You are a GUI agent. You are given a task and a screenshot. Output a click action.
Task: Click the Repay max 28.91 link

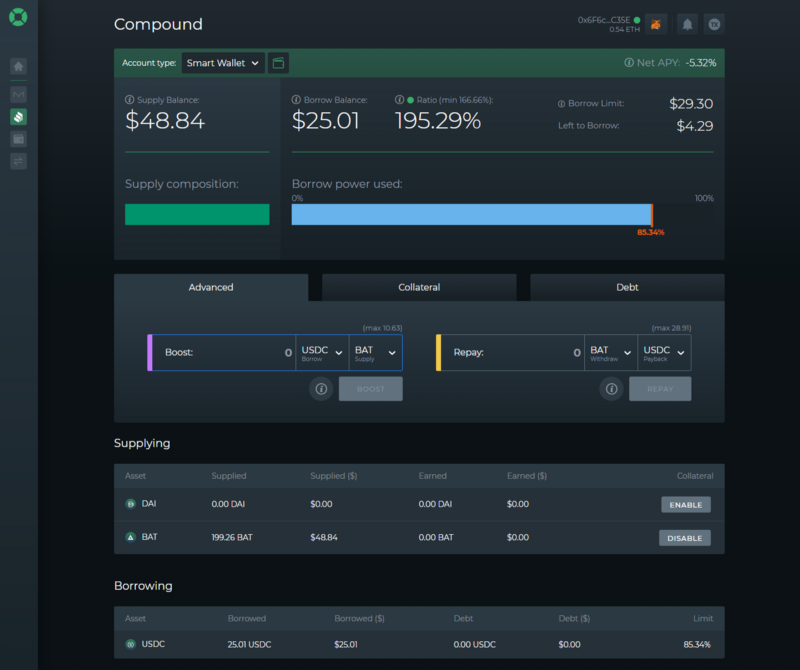[x=671, y=328]
